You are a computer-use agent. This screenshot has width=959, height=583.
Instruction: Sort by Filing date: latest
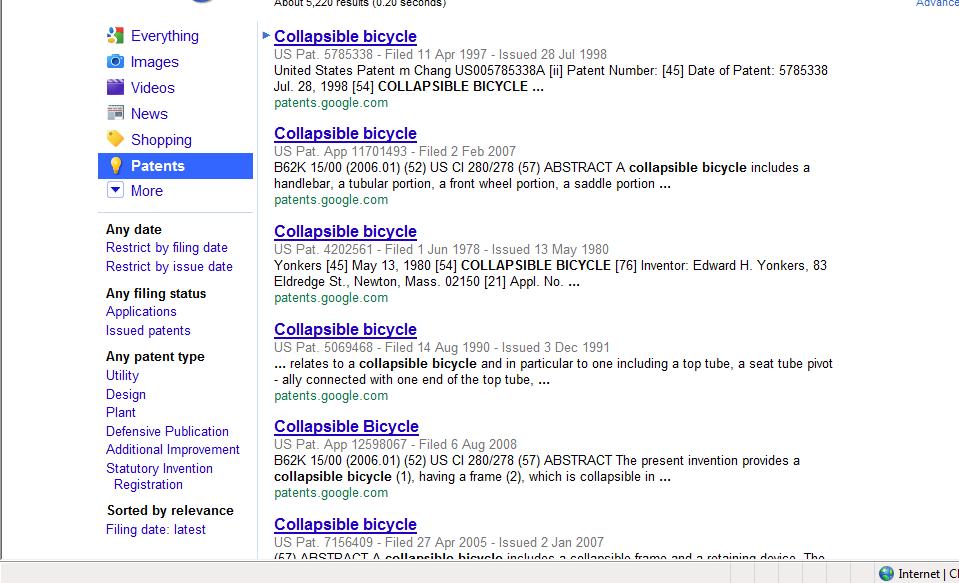pyautogui.click(x=155, y=530)
